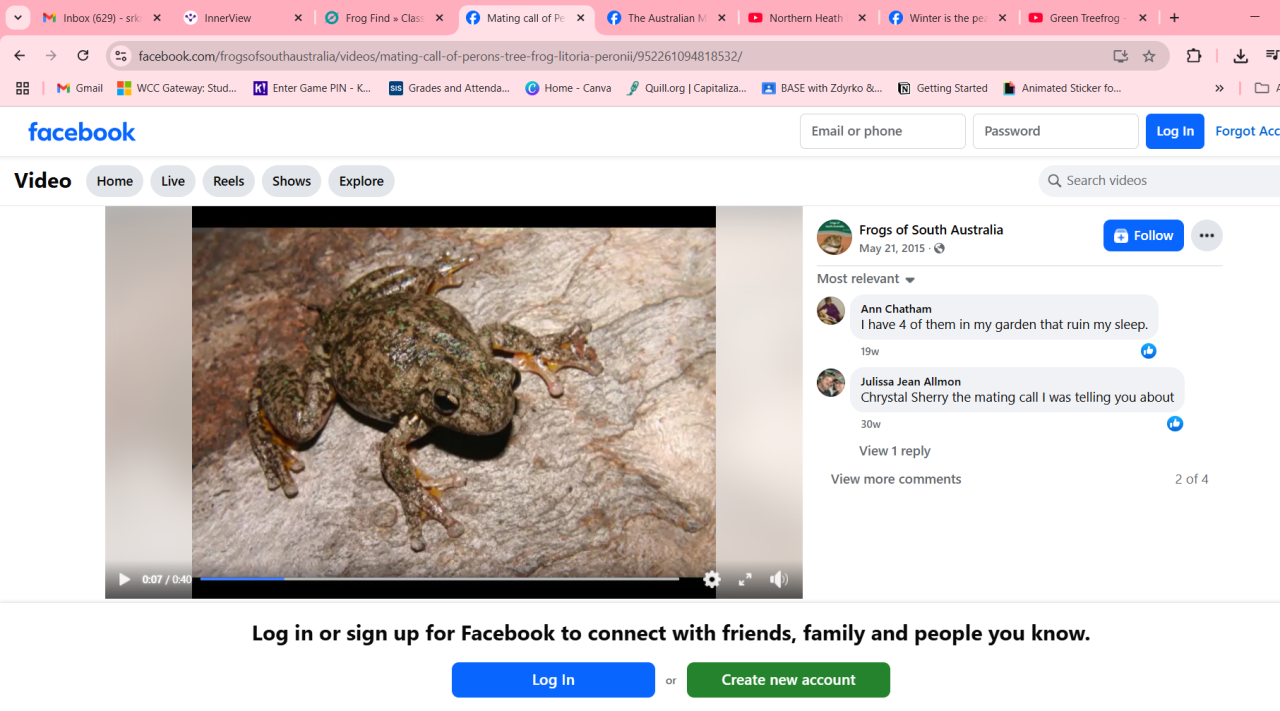The image size is (1280, 711).
Task: Play the frog mating call video
Action: [124, 579]
